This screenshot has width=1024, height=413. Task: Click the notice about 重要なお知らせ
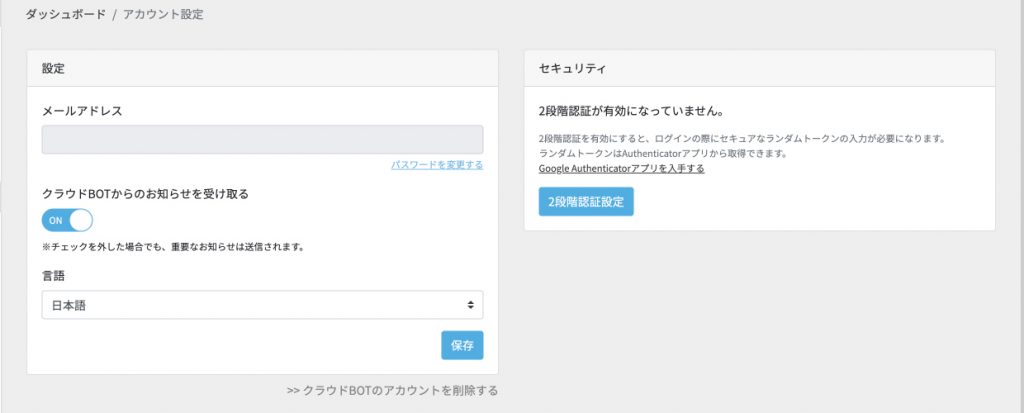pyautogui.click(x=173, y=248)
